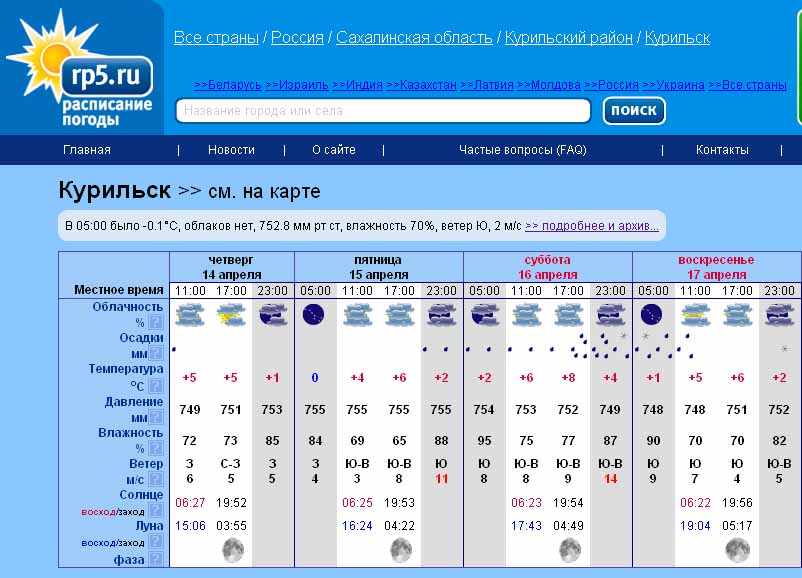Click help icon next to Осадки мм
Image resolution: width=802 pixels, height=578 pixels.
pyautogui.click(x=156, y=354)
